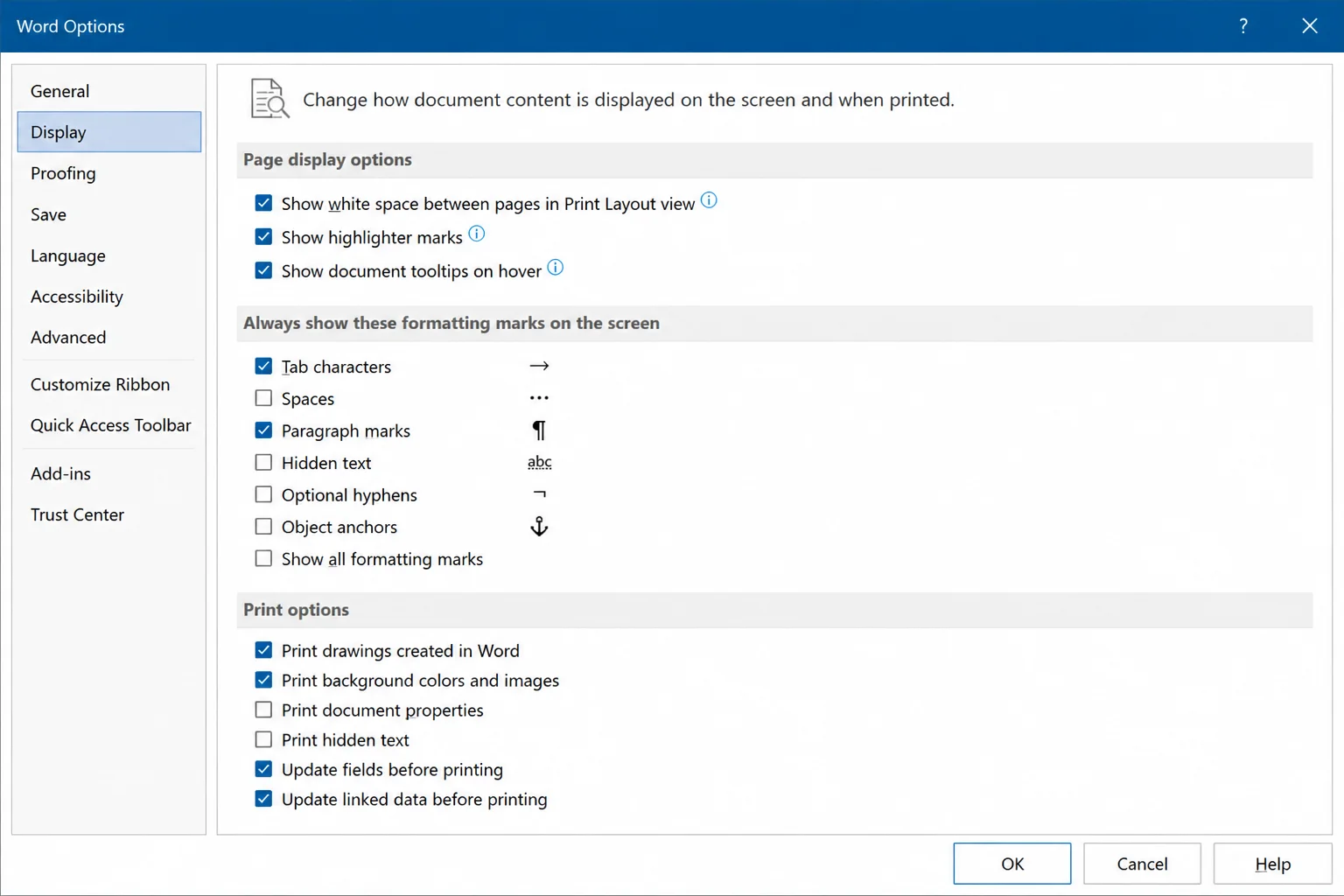The height and width of the screenshot is (896, 1344).
Task: Click the optional hyphen symbol
Action: (539, 494)
